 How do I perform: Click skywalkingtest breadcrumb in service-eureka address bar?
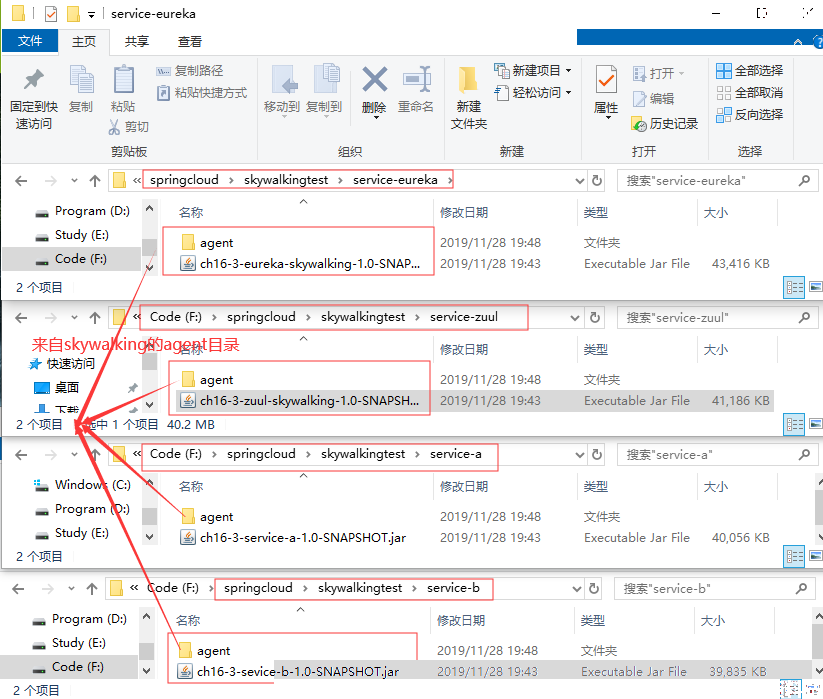coord(286,180)
